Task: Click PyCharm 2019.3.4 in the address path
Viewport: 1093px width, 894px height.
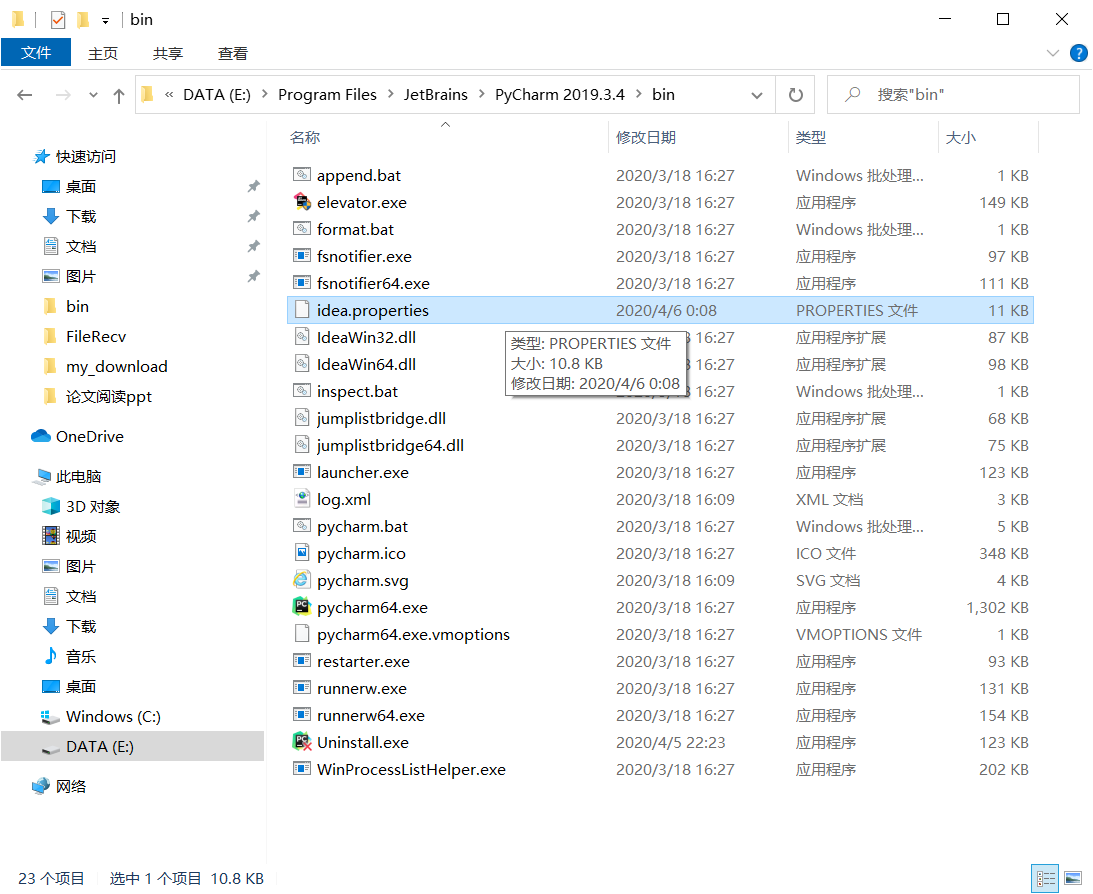Action: pos(560,94)
